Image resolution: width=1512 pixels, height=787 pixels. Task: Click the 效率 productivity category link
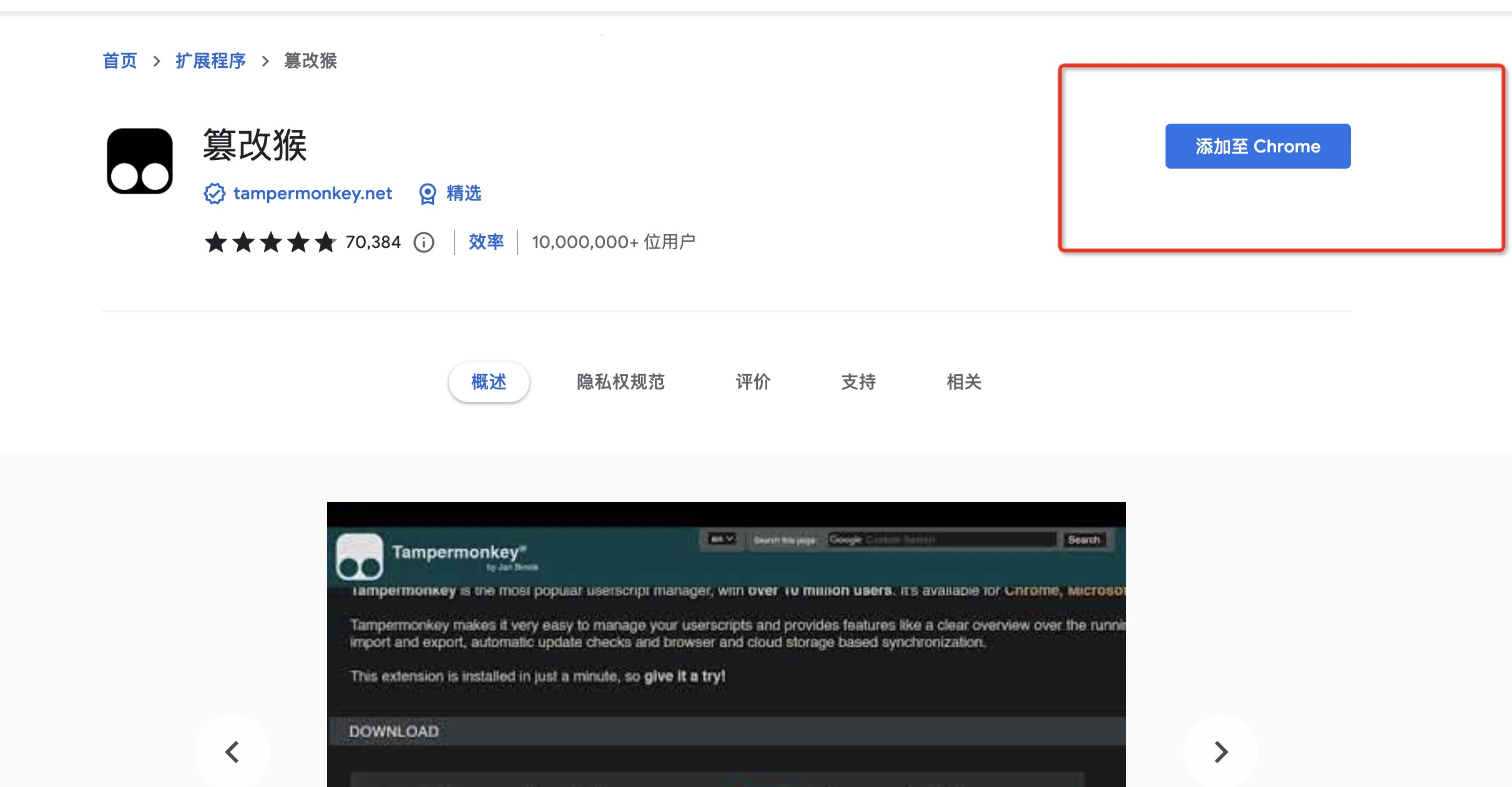tap(486, 242)
